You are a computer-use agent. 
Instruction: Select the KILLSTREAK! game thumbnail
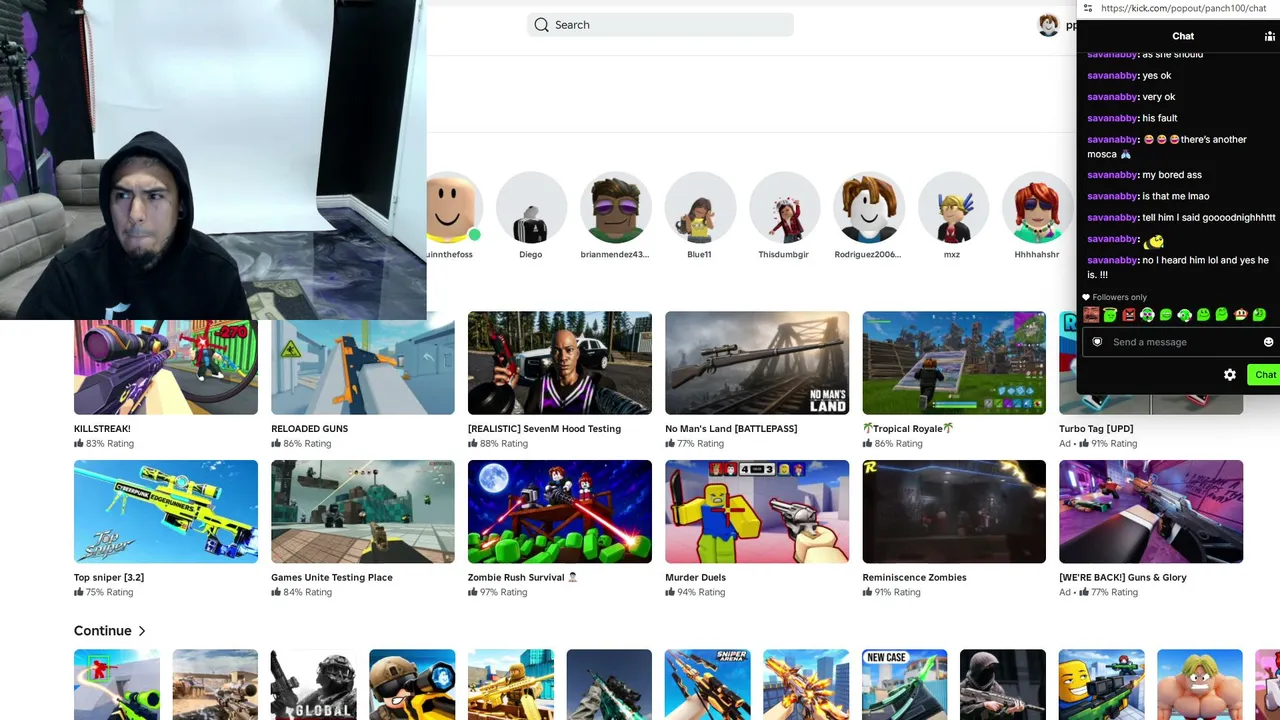coord(166,367)
